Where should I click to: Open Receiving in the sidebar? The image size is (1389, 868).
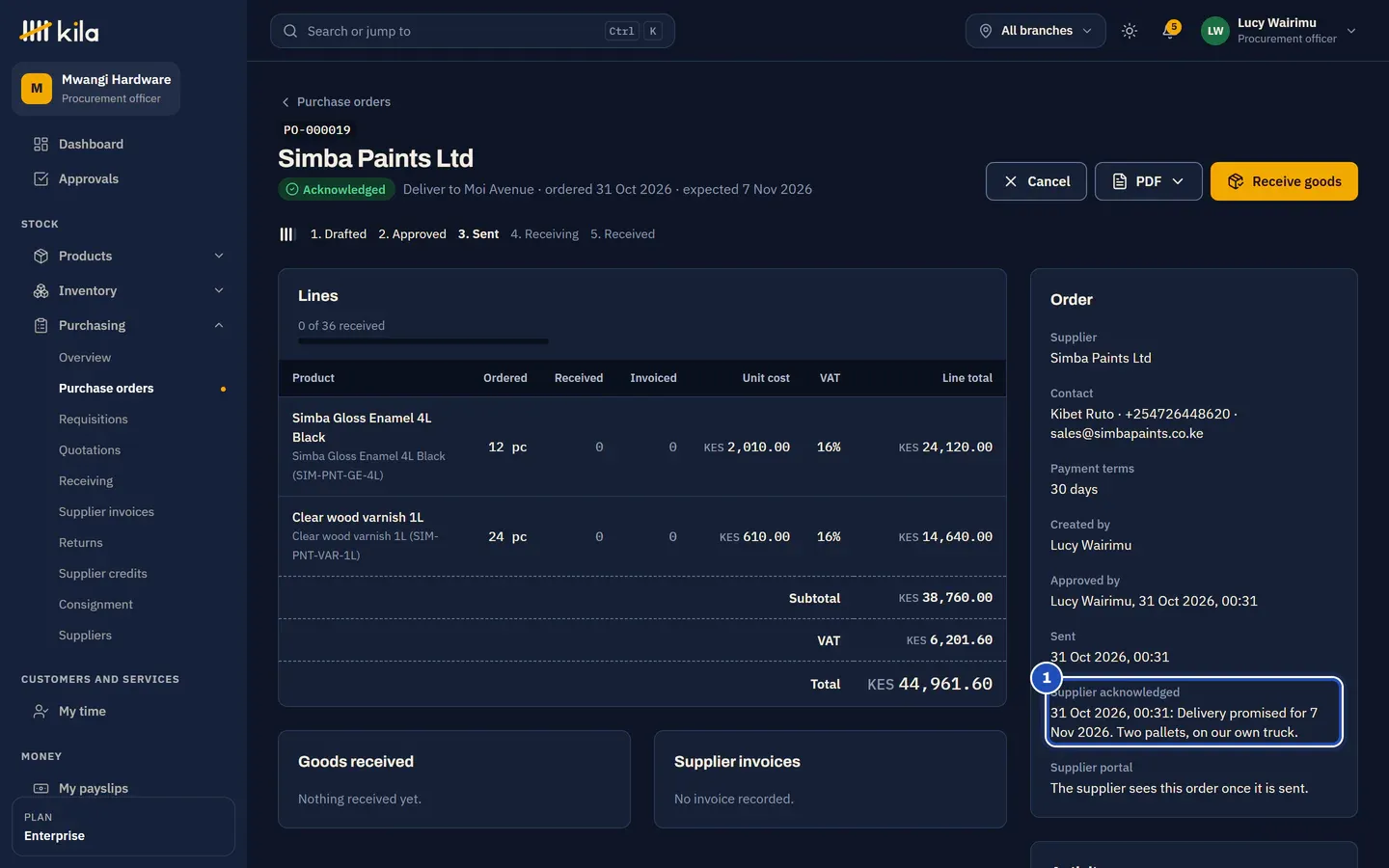pyautogui.click(x=86, y=481)
